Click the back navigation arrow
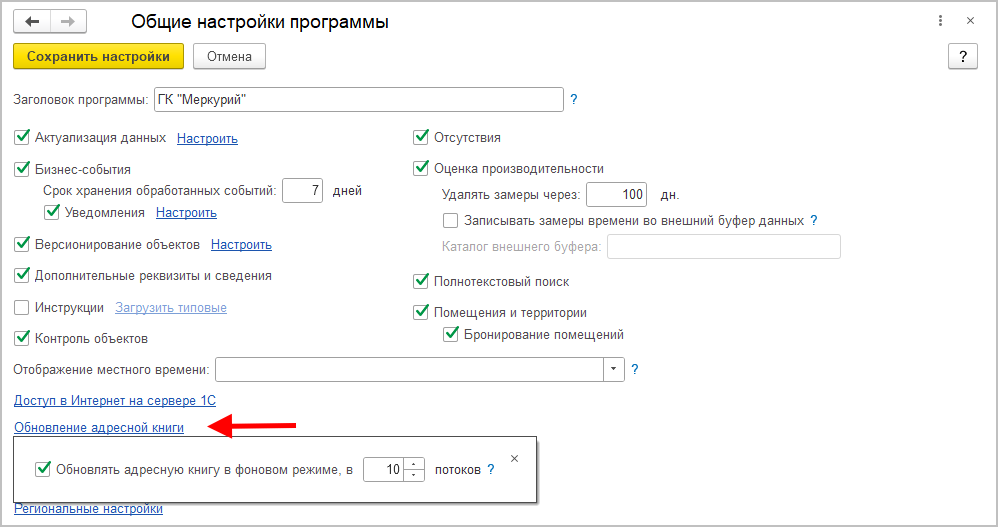Screen dimensions: 998x527 32,21
